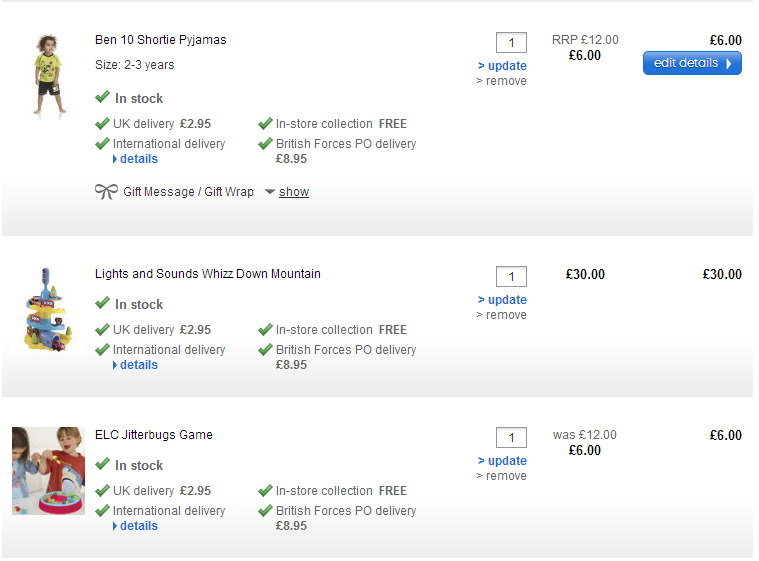Update quantity for ELC Jitterbugs Game
The width and height of the screenshot is (759, 561).
(x=506, y=461)
